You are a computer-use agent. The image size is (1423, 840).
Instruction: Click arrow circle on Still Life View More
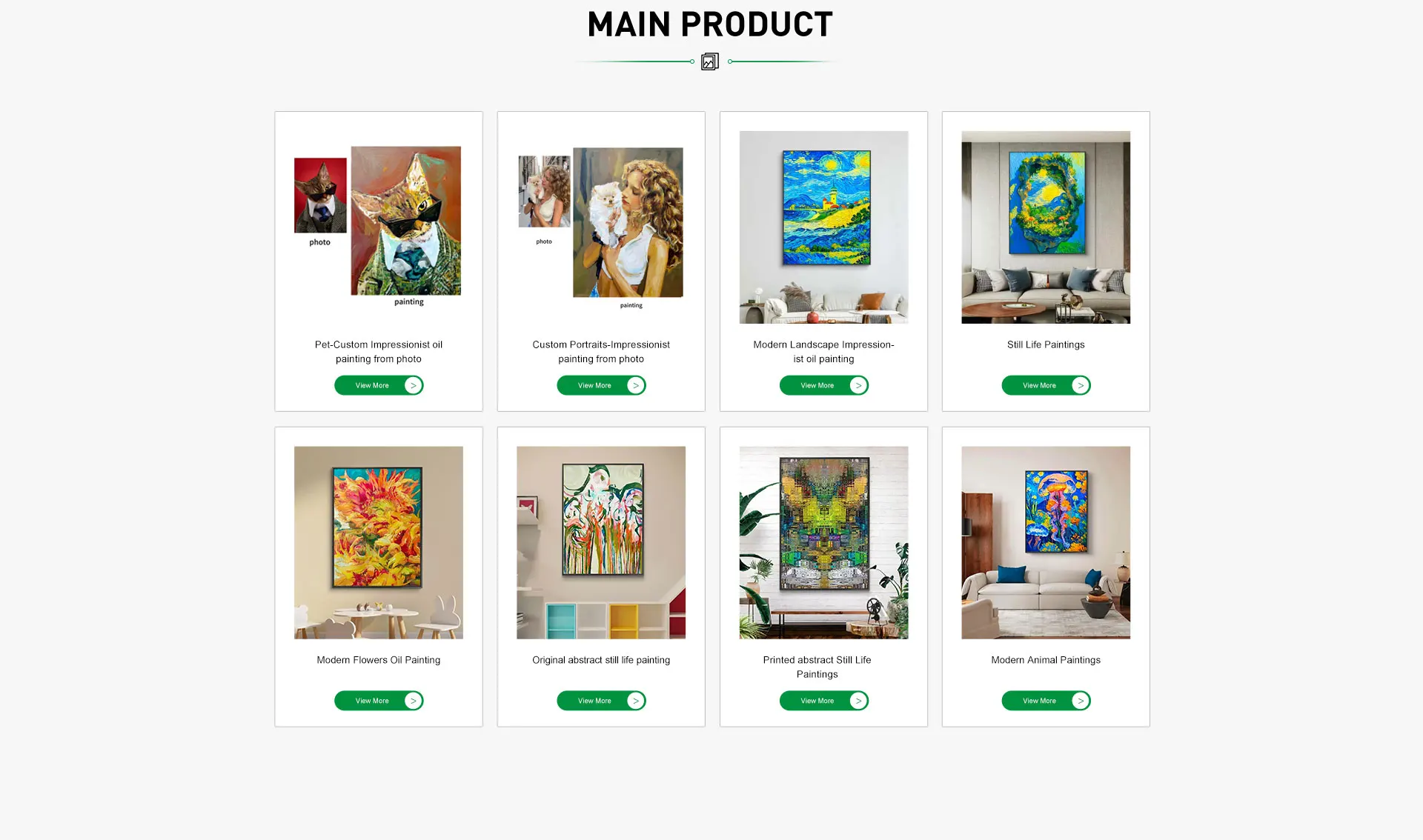[1080, 385]
